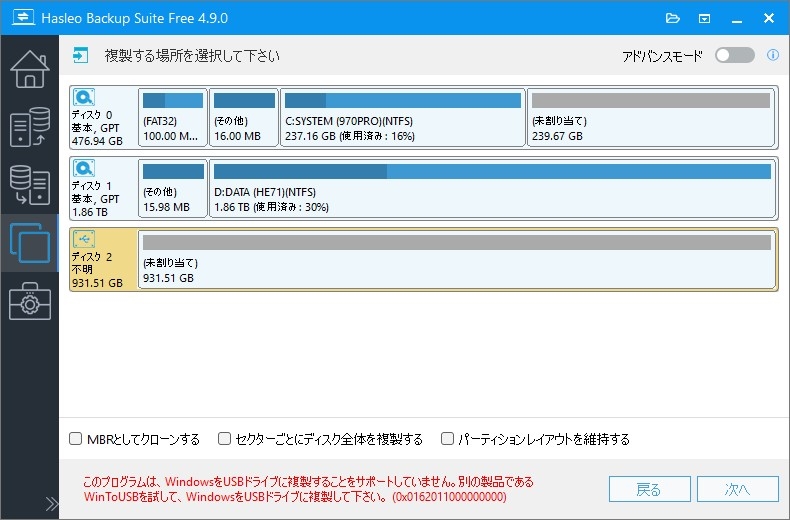
Task: Click the ディスク 2 USB drive icon
Action: click(84, 239)
